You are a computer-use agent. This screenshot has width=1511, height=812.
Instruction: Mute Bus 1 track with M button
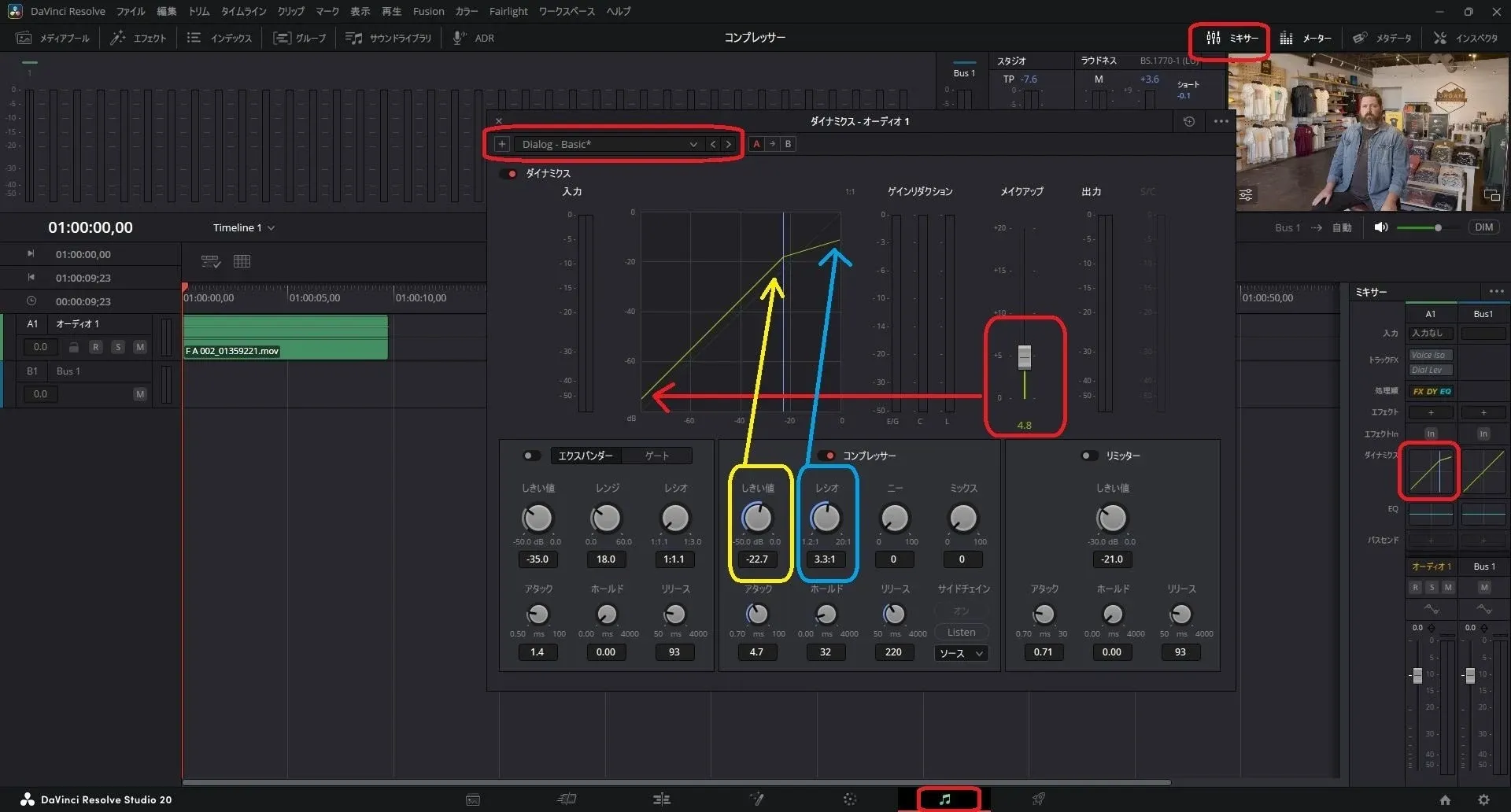pos(139,394)
